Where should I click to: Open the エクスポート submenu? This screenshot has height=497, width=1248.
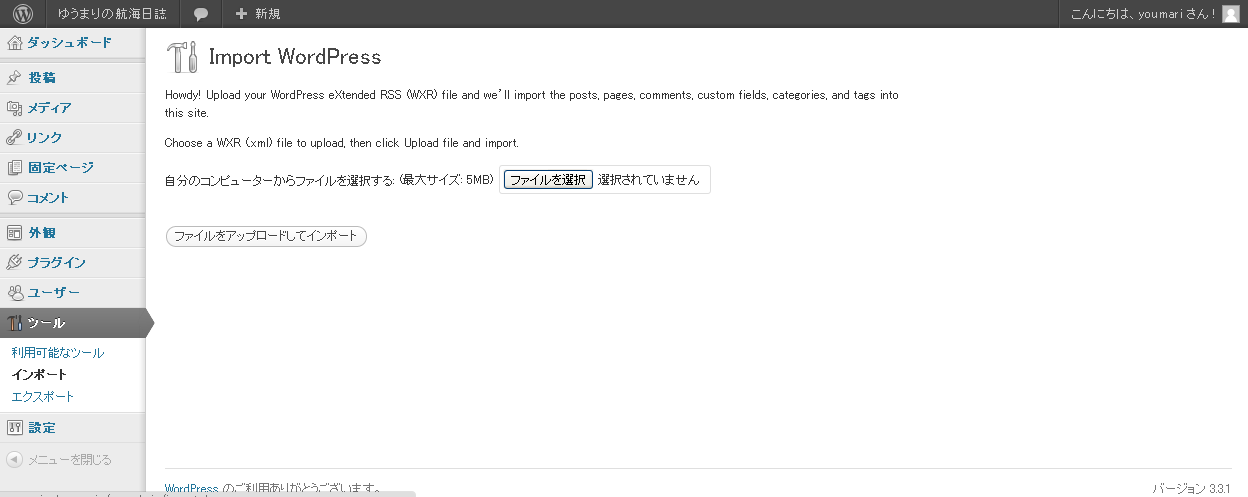click(x=43, y=397)
